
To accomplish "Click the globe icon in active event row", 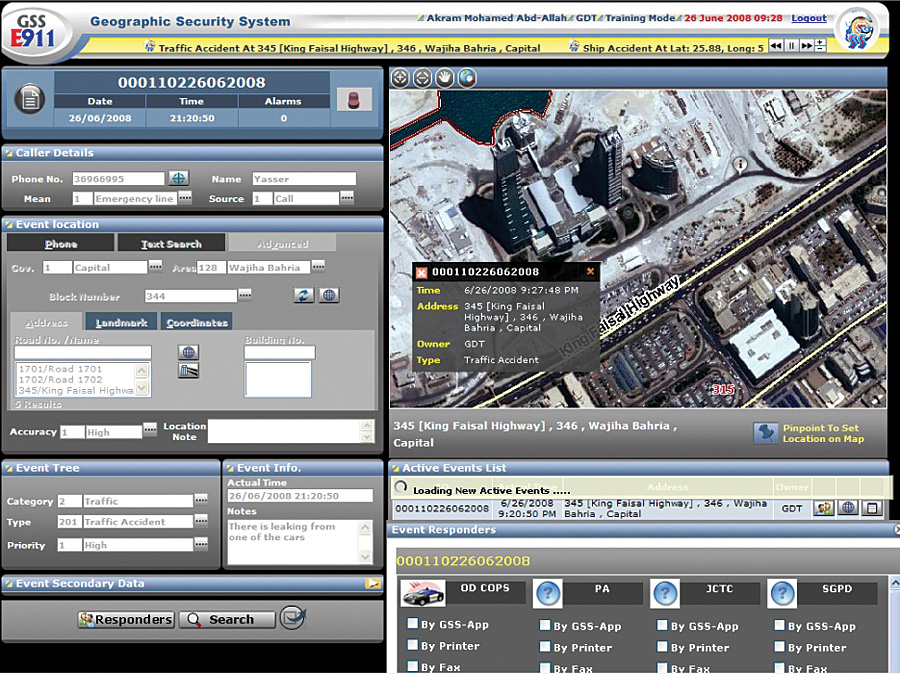I will [x=848, y=508].
